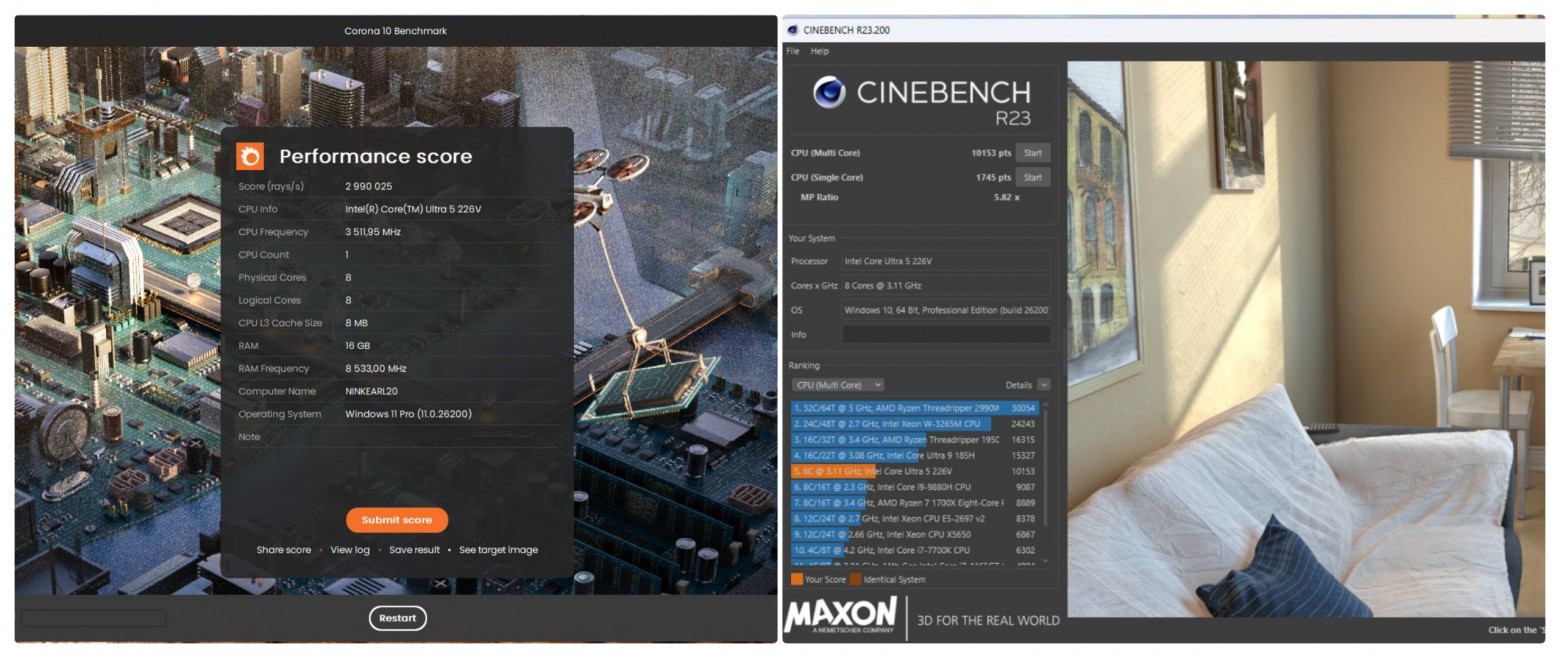The image size is (1560, 658).
Task: Select the Intel Xeon W-3265M ranking row
Action: click(x=915, y=424)
